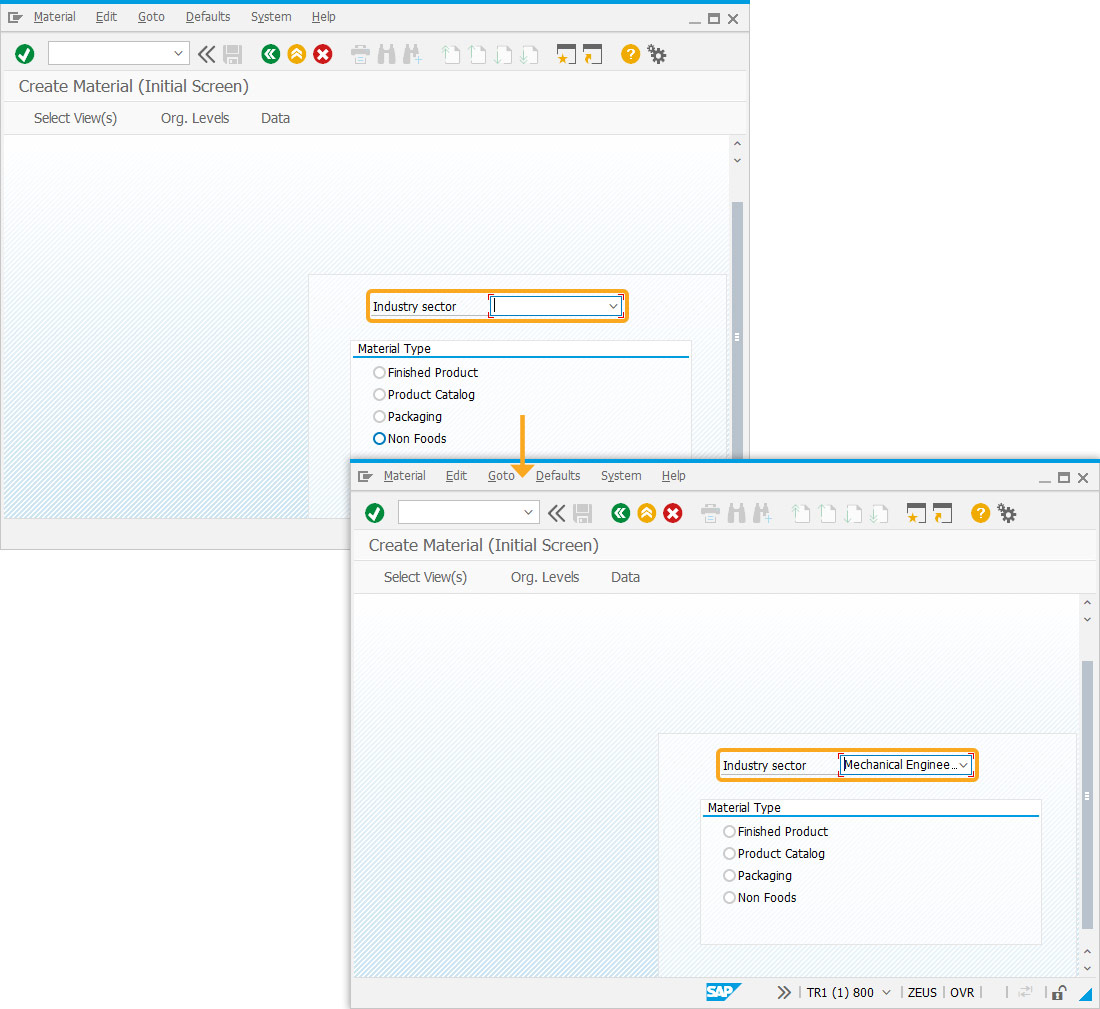Open Customize Layout gear in back window
Screen dimensions: 1100x1009
pos(657,54)
